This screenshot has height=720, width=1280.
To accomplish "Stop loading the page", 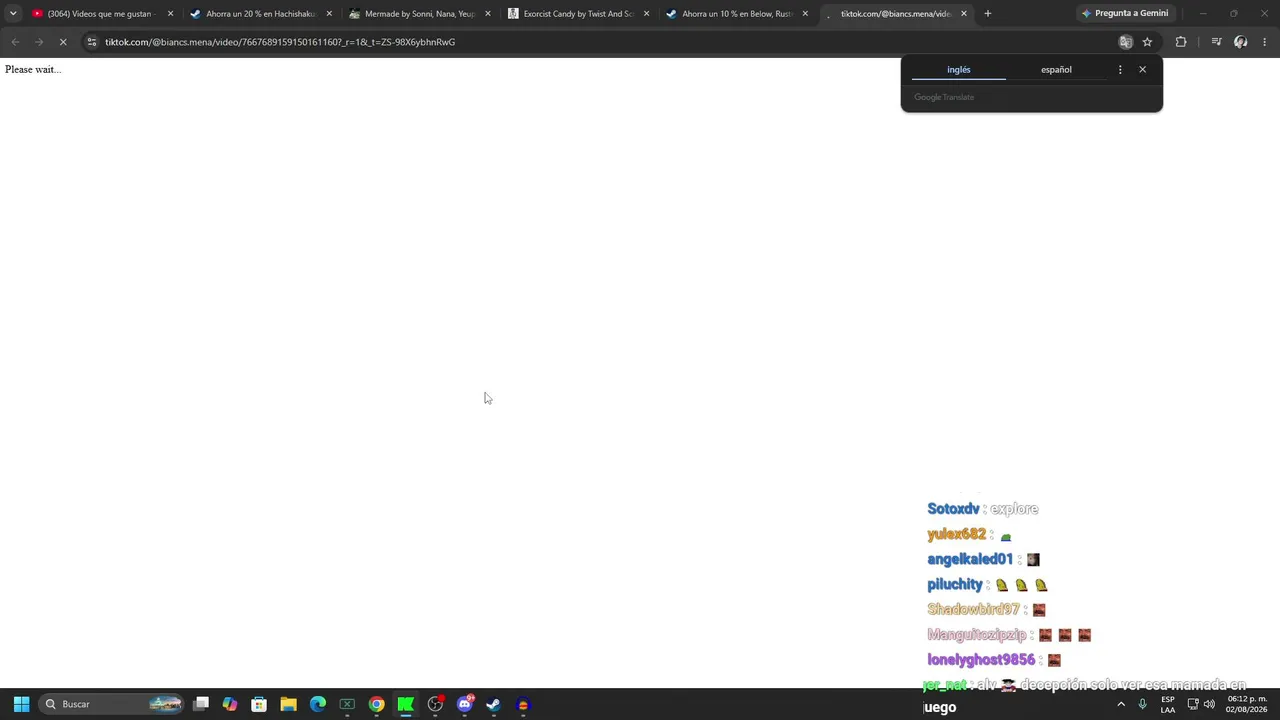I will (x=62, y=42).
